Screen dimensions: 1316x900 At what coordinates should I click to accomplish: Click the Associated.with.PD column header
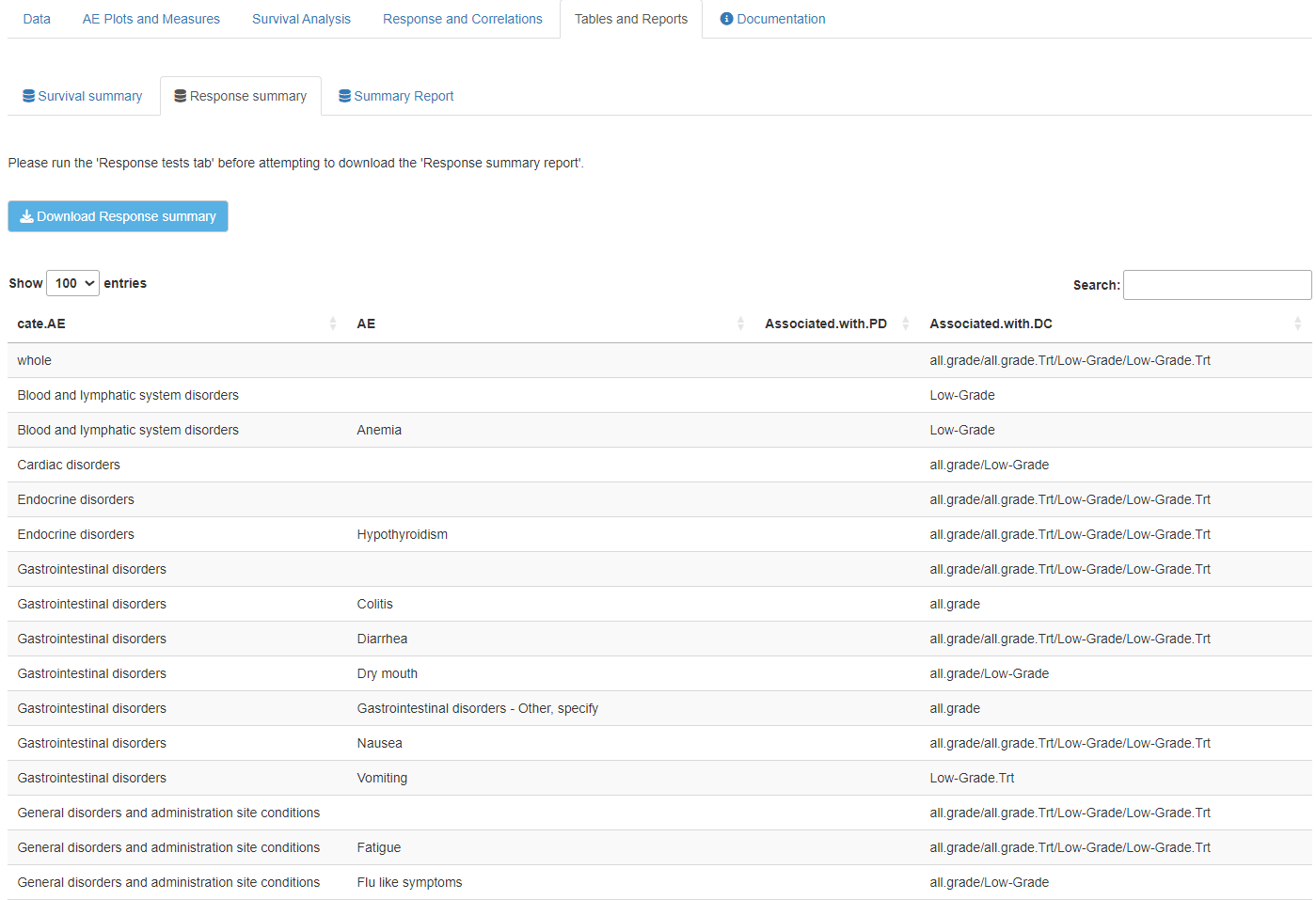pyautogui.click(x=825, y=324)
